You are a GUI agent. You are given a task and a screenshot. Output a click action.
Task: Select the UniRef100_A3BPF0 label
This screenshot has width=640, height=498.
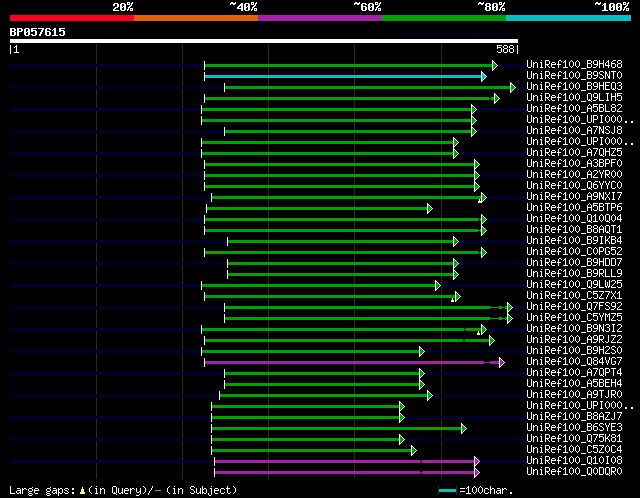(574, 164)
